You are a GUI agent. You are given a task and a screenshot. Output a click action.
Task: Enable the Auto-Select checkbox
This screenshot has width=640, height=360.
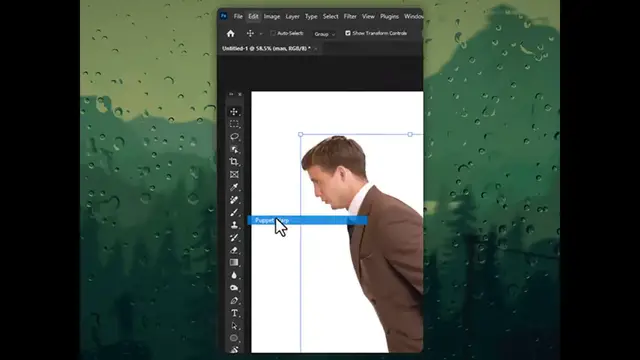[273, 33]
